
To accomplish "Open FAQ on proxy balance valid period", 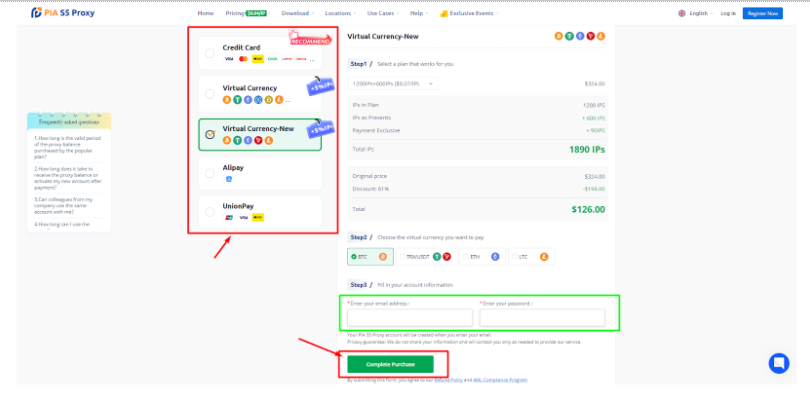I will click(x=68, y=148).
